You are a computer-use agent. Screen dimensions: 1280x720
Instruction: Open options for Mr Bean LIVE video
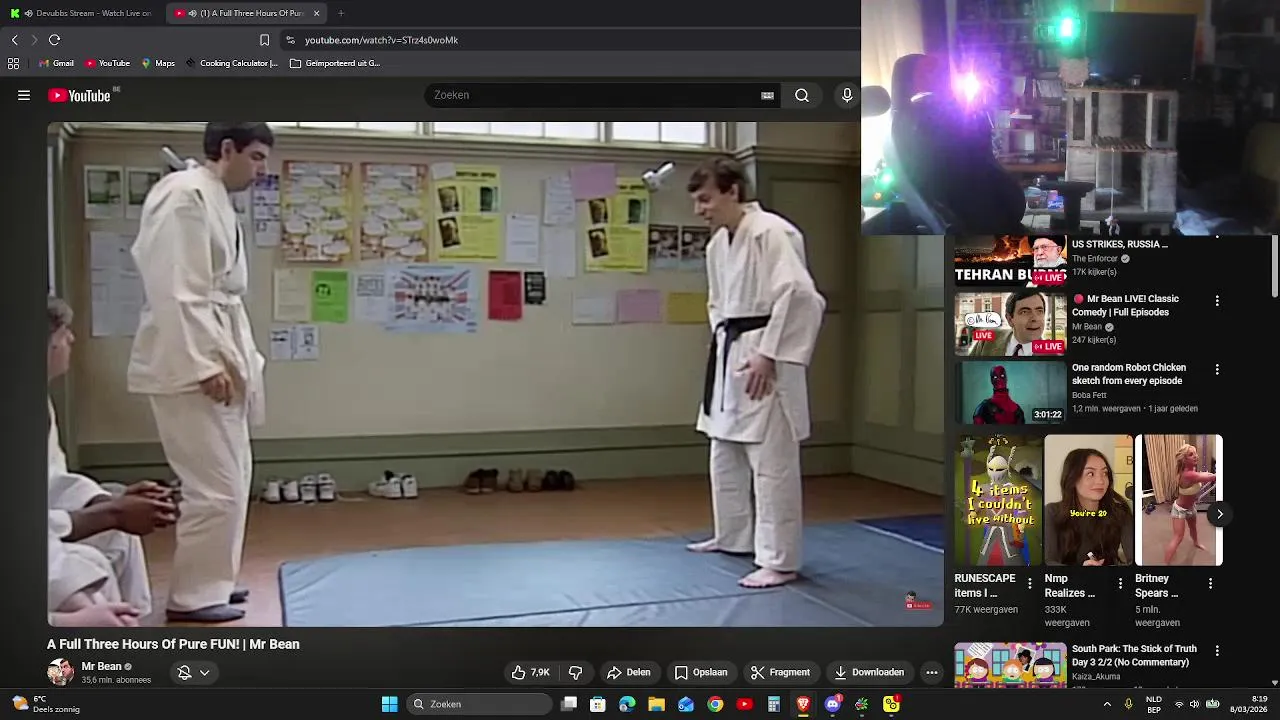coord(1217,300)
